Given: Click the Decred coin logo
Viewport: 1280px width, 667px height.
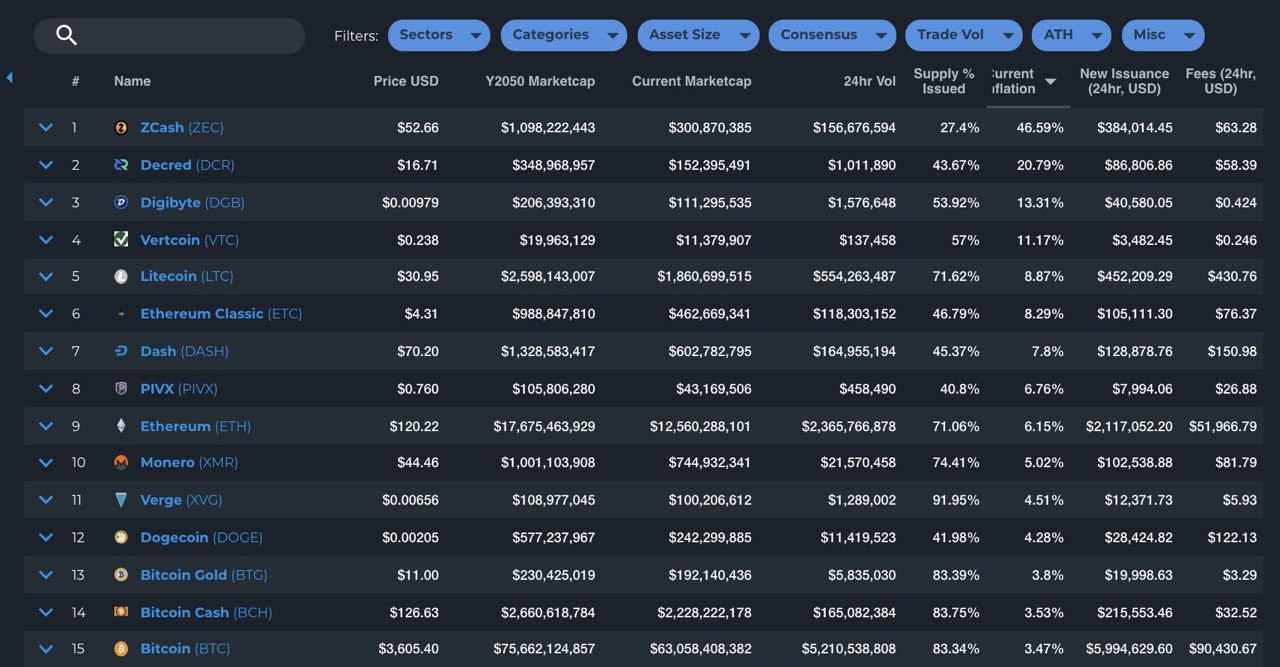Looking at the screenshot, I should tap(121, 165).
